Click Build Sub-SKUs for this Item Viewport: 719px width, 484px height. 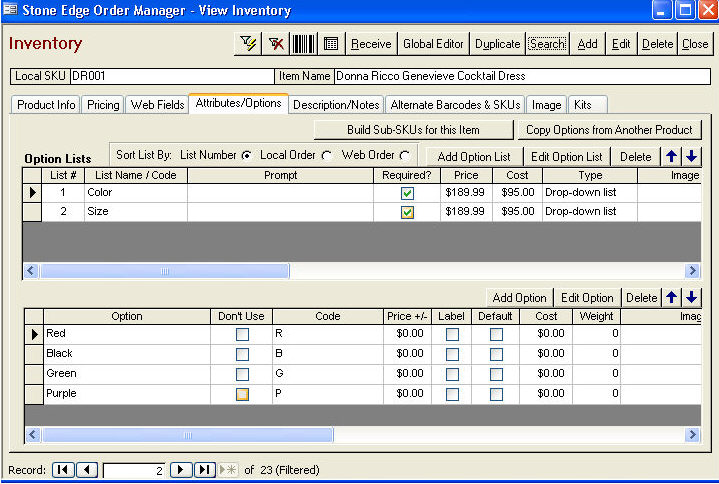pos(413,130)
